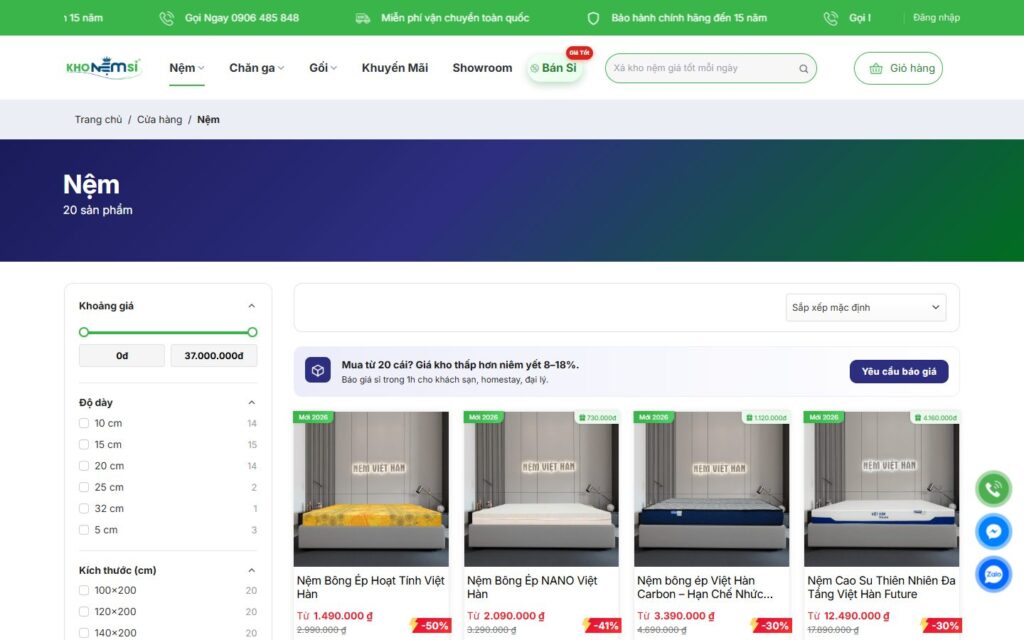Screen dimensions: 1024x640
Task: Click the Yêu cầu báo giá button
Action: point(899,371)
